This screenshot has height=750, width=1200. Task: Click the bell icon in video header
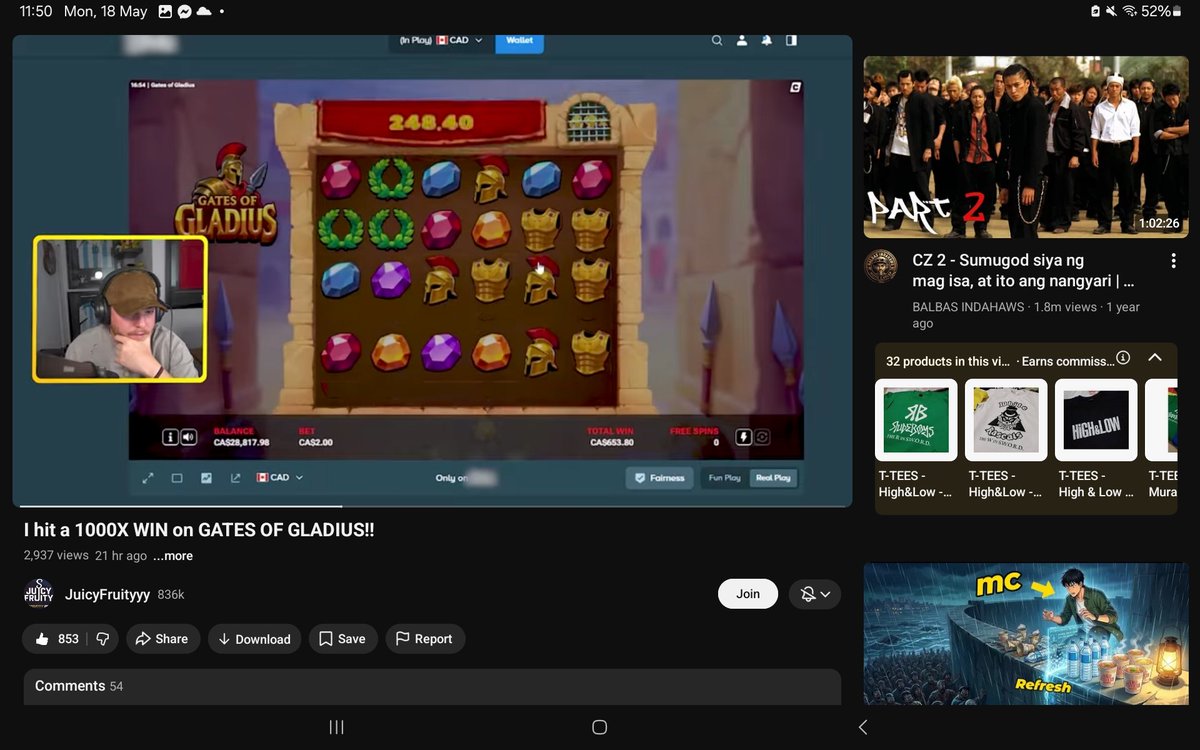click(x=767, y=41)
